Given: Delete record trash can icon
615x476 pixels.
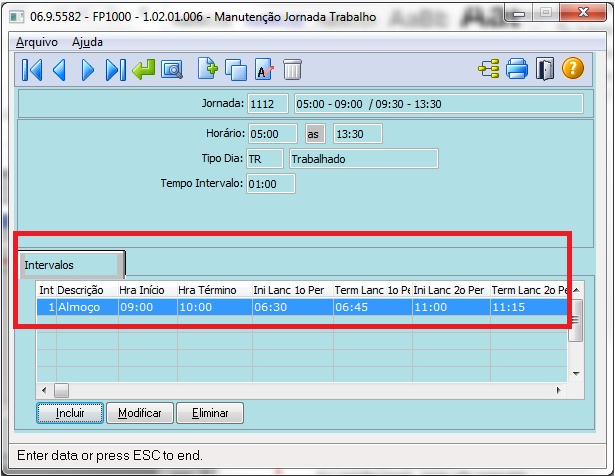Looking at the screenshot, I should point(292,70).
